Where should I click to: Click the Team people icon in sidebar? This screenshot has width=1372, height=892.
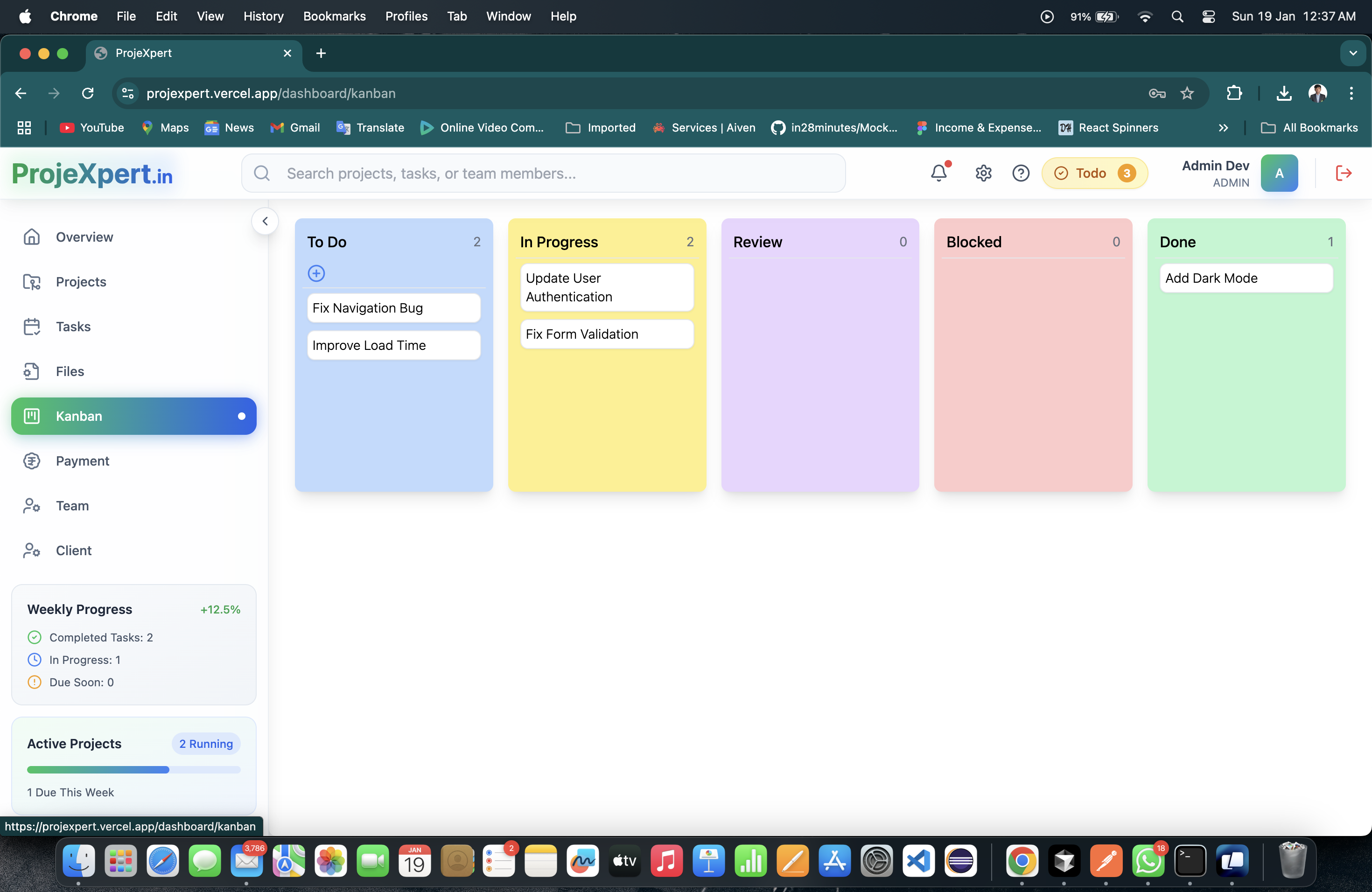pyautogui.click(x=32, y=505)
